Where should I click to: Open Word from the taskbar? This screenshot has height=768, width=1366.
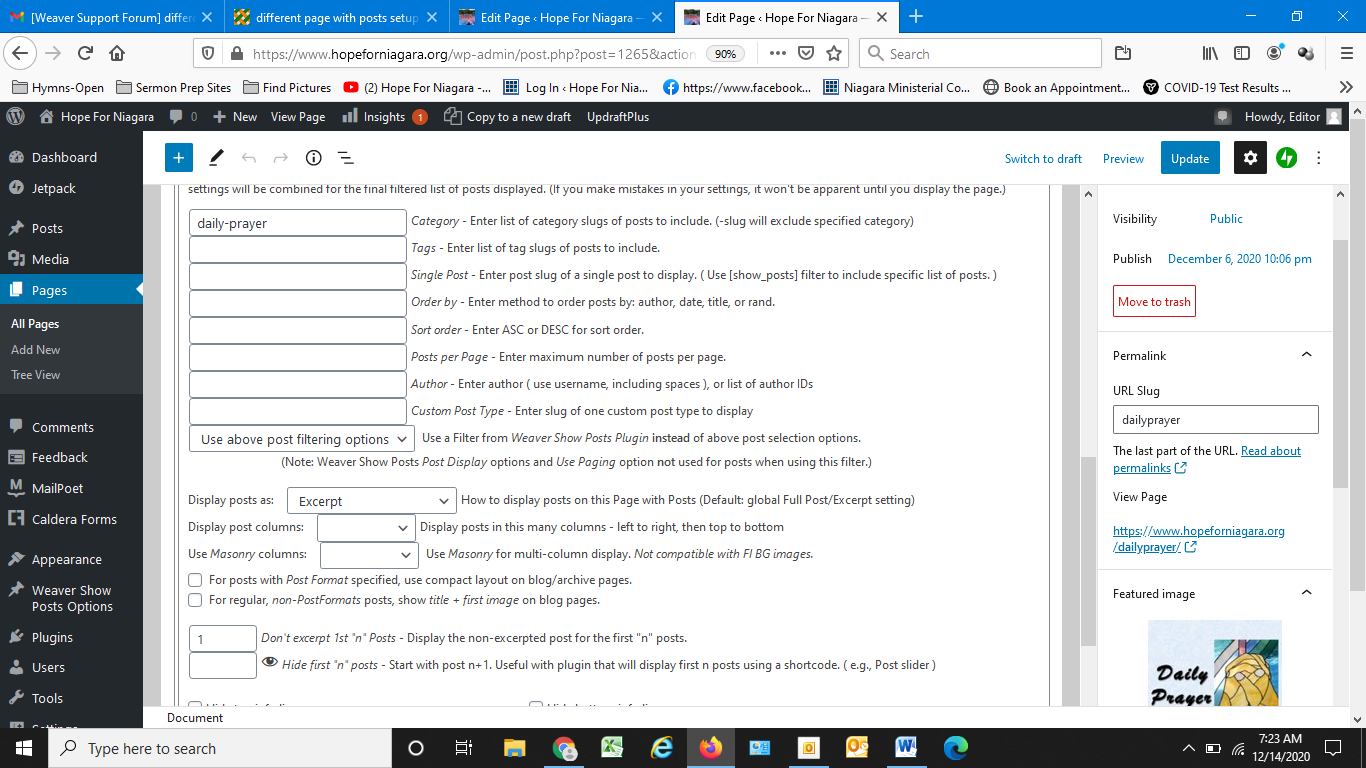point(906,748)
